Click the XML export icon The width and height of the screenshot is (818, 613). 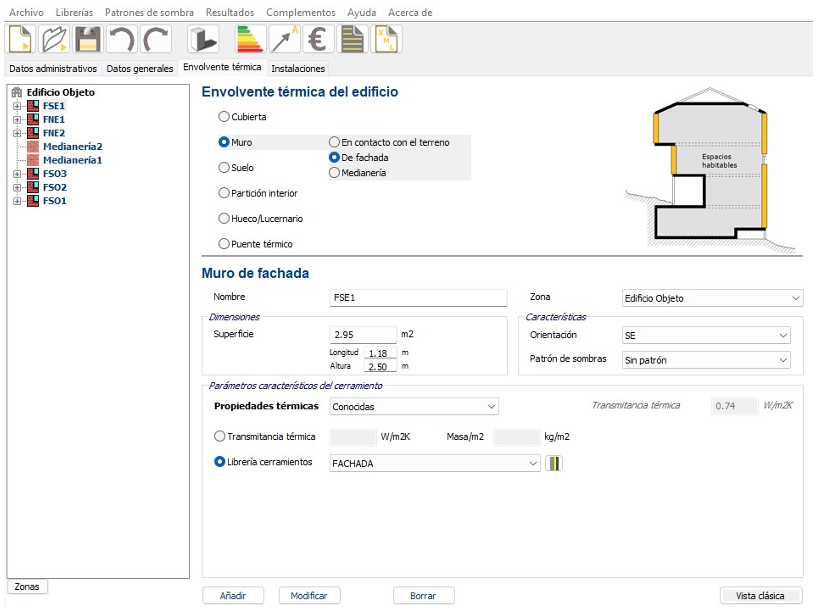click(x=387, y=39)
